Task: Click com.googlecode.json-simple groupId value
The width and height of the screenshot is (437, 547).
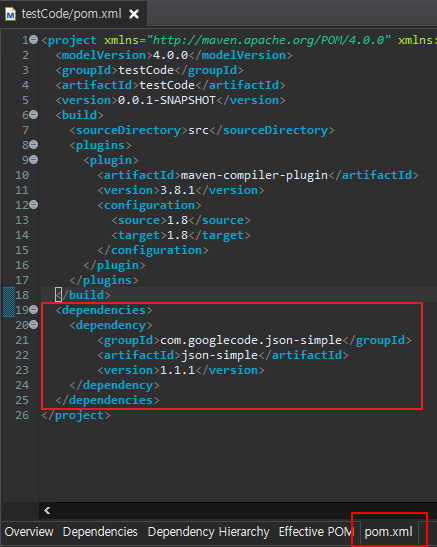Action: coord(251,340)
